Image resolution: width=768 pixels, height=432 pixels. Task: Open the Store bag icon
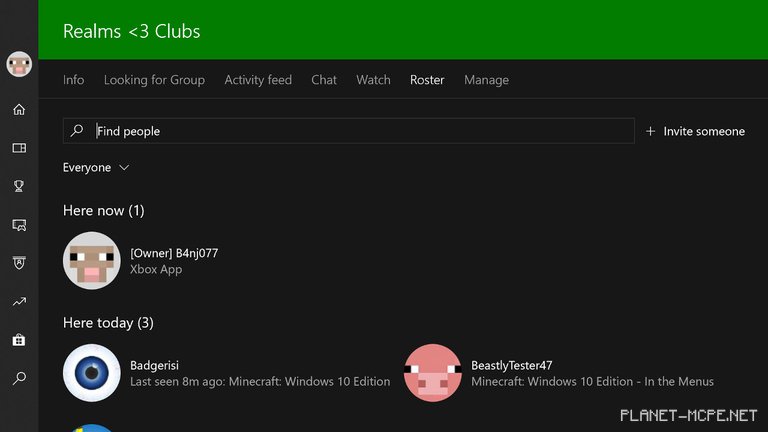point(19,340)
